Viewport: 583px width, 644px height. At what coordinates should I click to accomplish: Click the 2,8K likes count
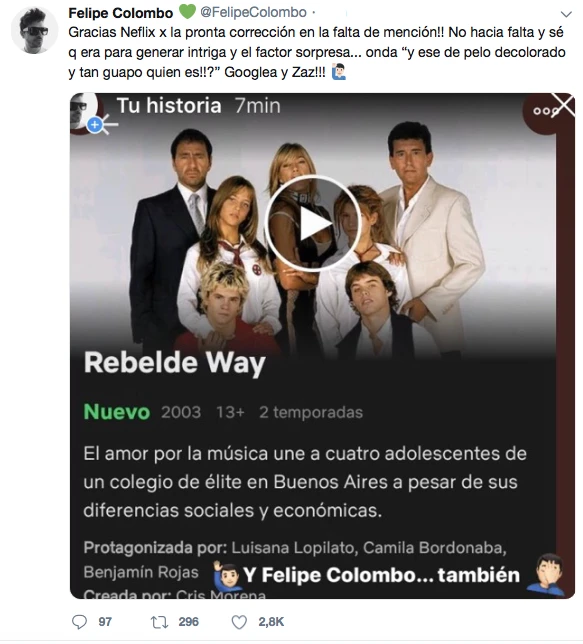click(x=271, y=622)
